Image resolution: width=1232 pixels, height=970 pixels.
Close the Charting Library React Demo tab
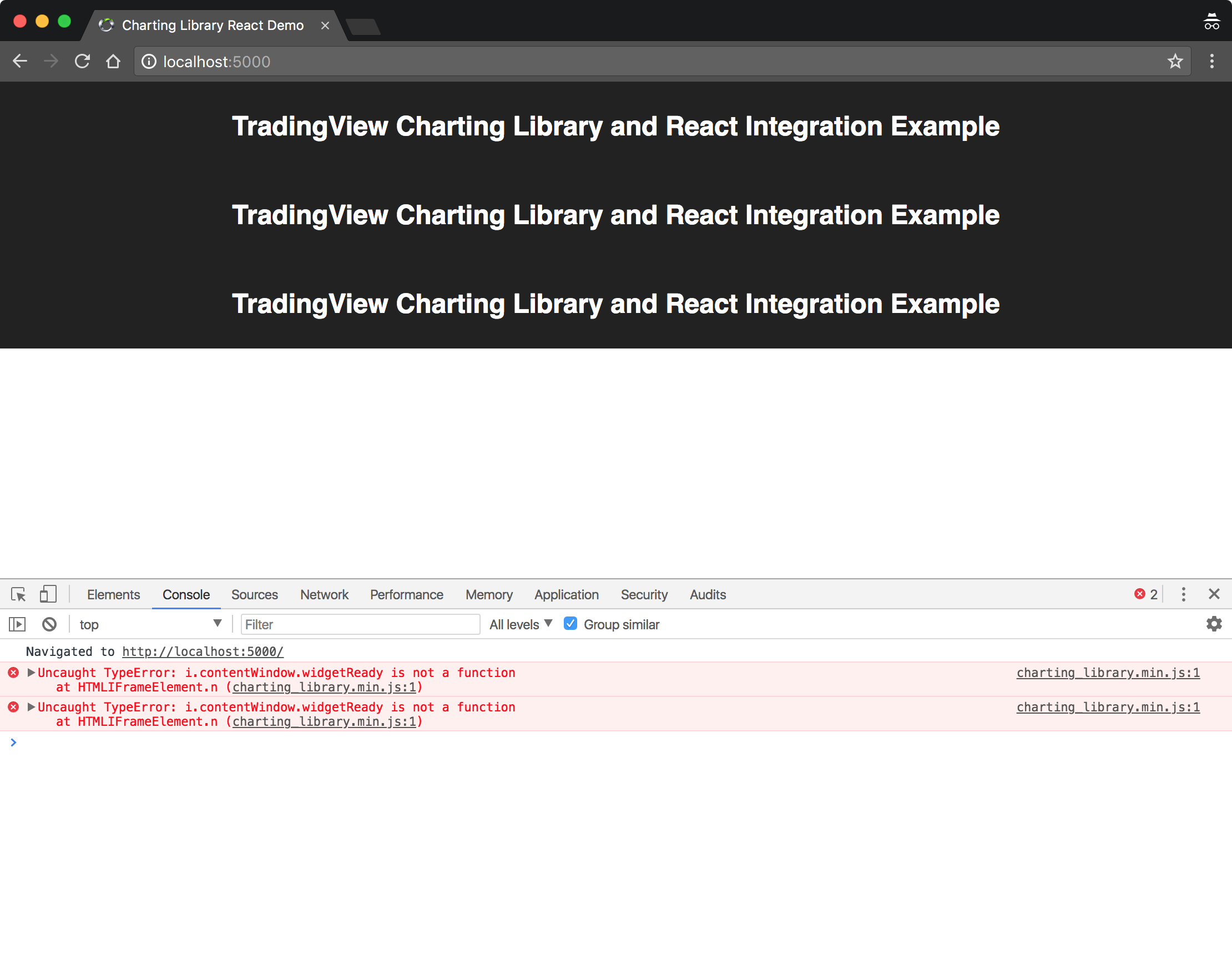[325, 26]
